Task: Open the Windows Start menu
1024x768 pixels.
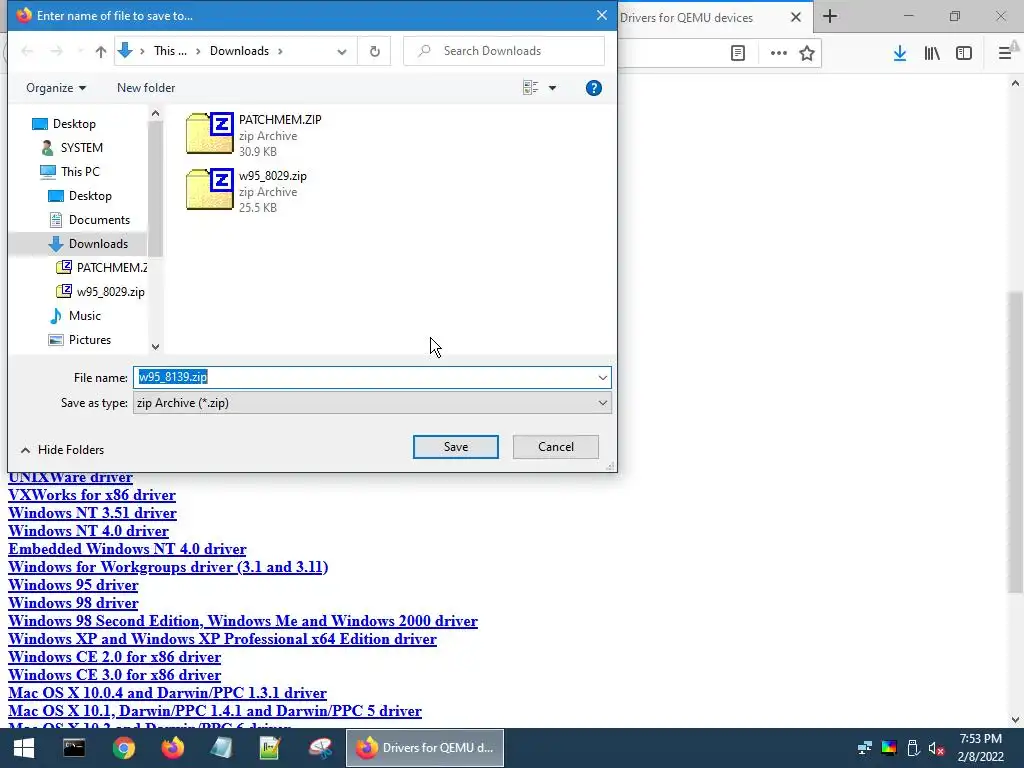Action: [x=24, y=748]
